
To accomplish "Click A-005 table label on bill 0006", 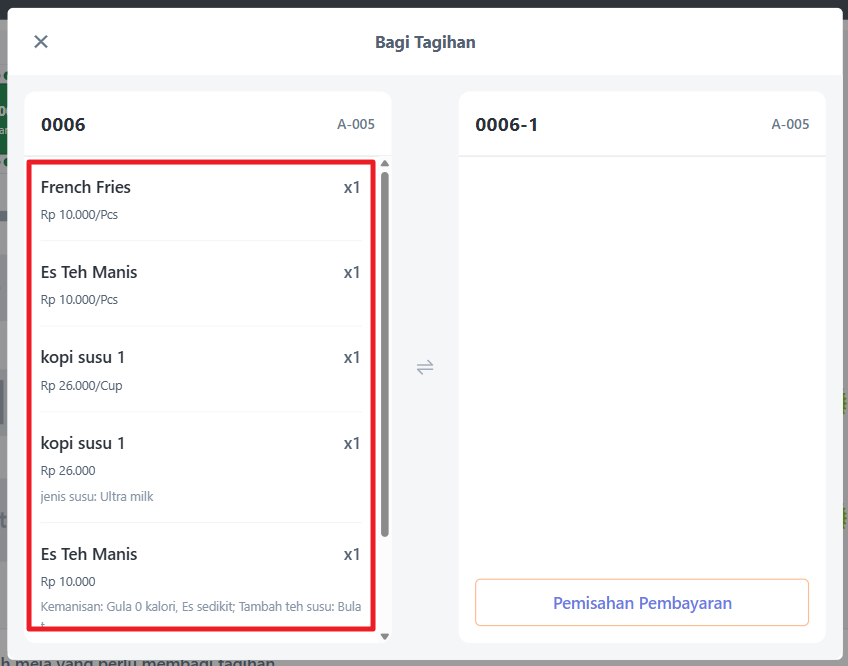I will point(356,125).
